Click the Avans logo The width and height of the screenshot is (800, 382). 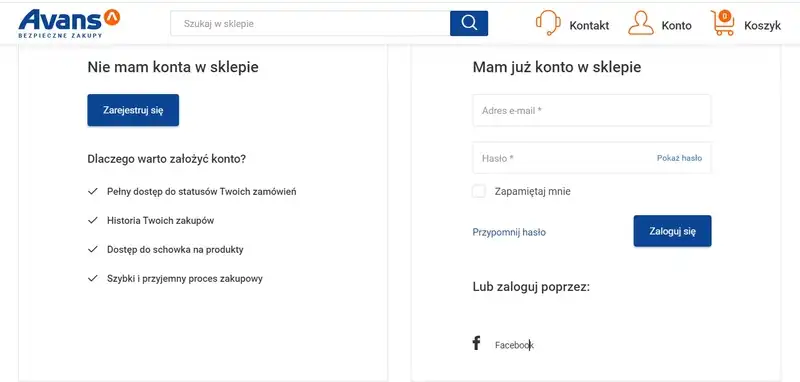69,23
